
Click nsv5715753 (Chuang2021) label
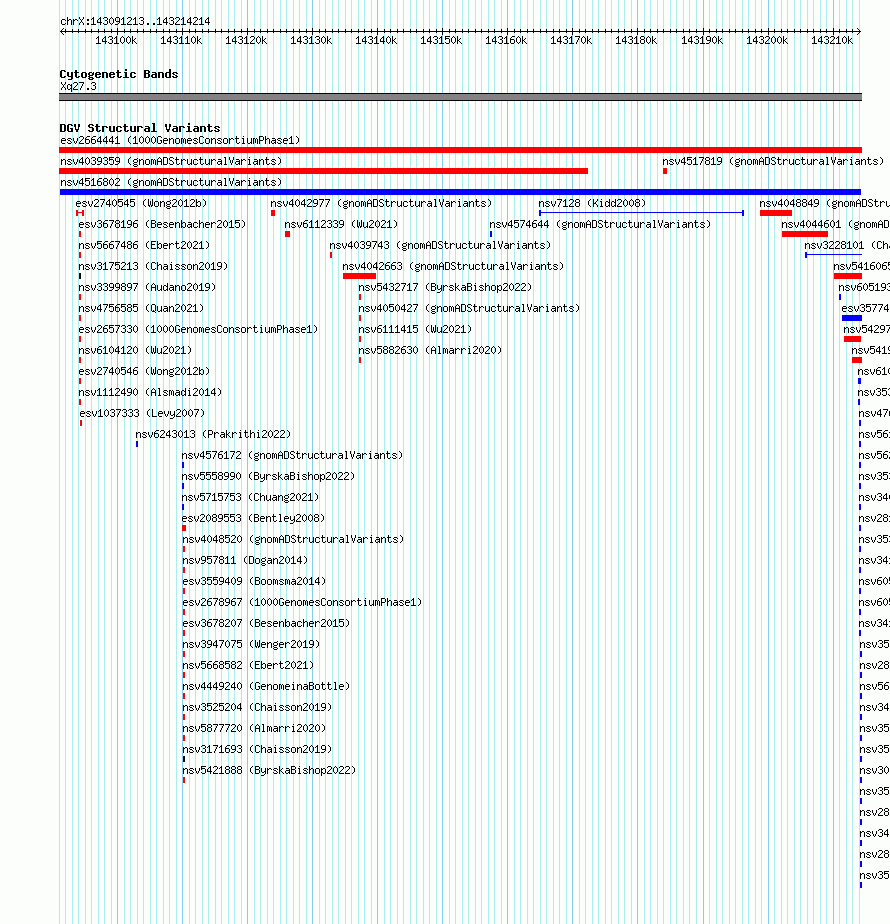coord(250,497)
